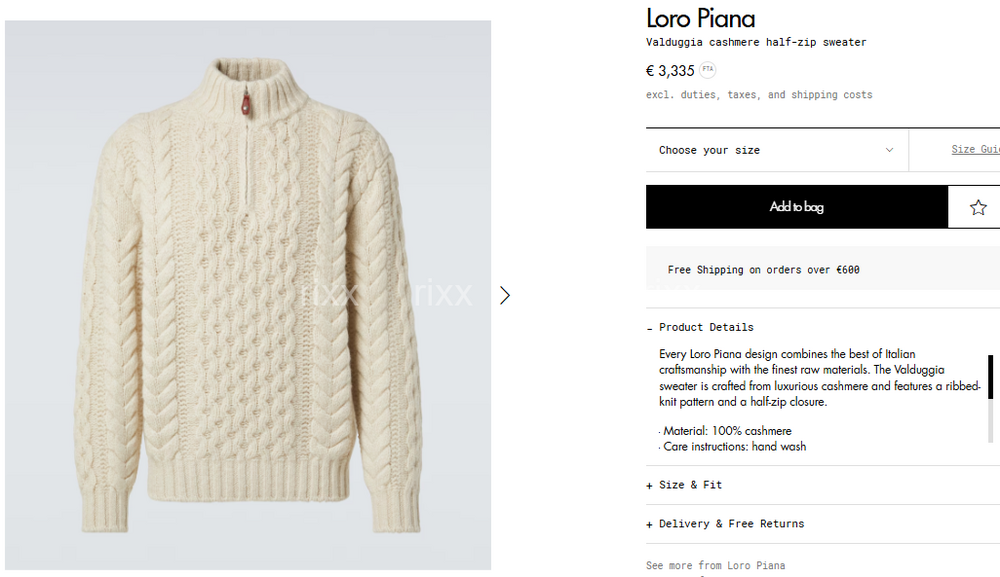This screenshot has height=577, width=1000.
Task: Open the Size Guide link
Action: pos(975,150)
